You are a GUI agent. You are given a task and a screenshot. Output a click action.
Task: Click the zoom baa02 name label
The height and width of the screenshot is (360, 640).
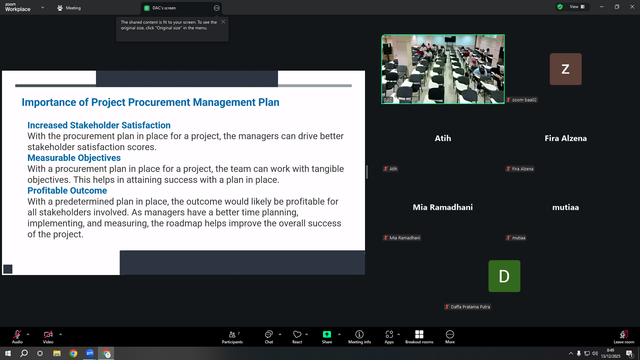click(x=522, y=100)
